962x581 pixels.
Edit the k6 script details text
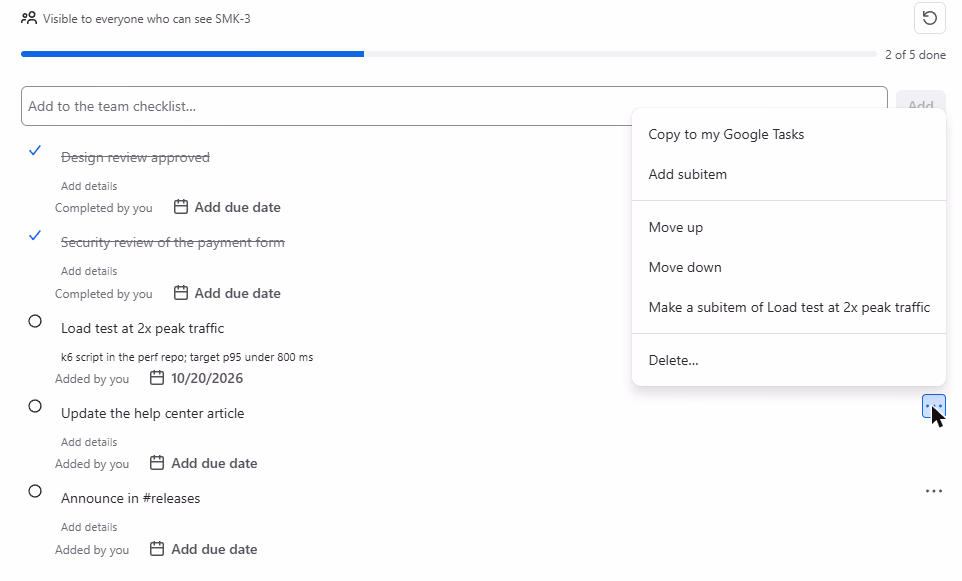pos(187,357)
